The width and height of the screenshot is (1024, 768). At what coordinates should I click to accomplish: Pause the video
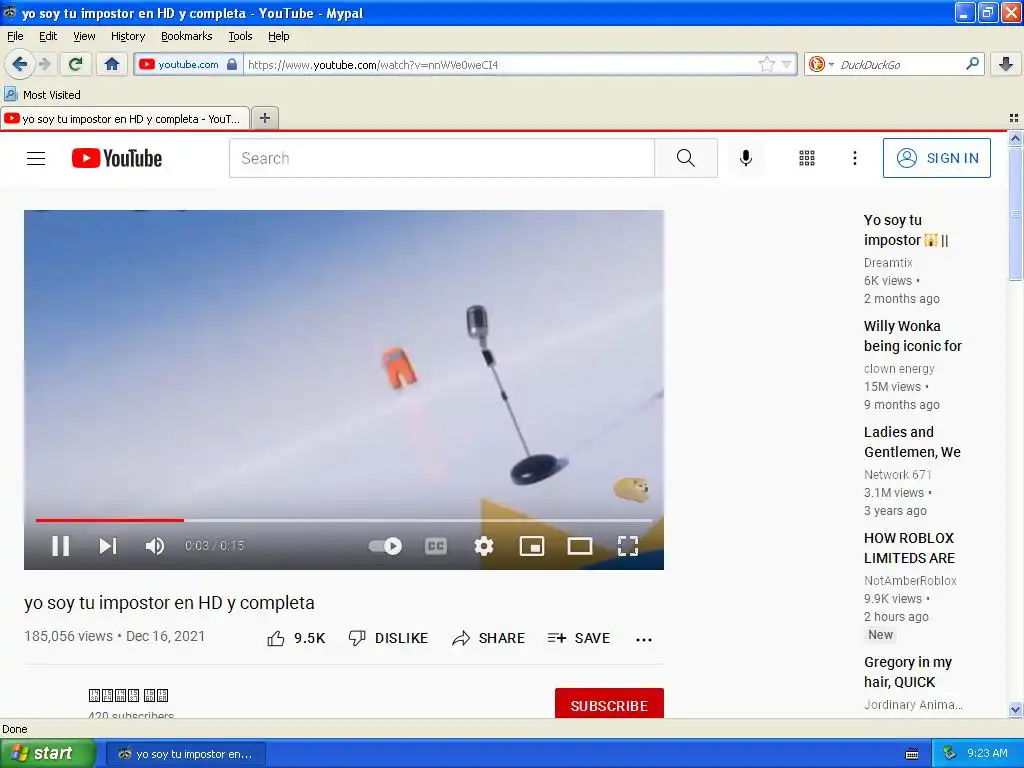tap(61, 546)
